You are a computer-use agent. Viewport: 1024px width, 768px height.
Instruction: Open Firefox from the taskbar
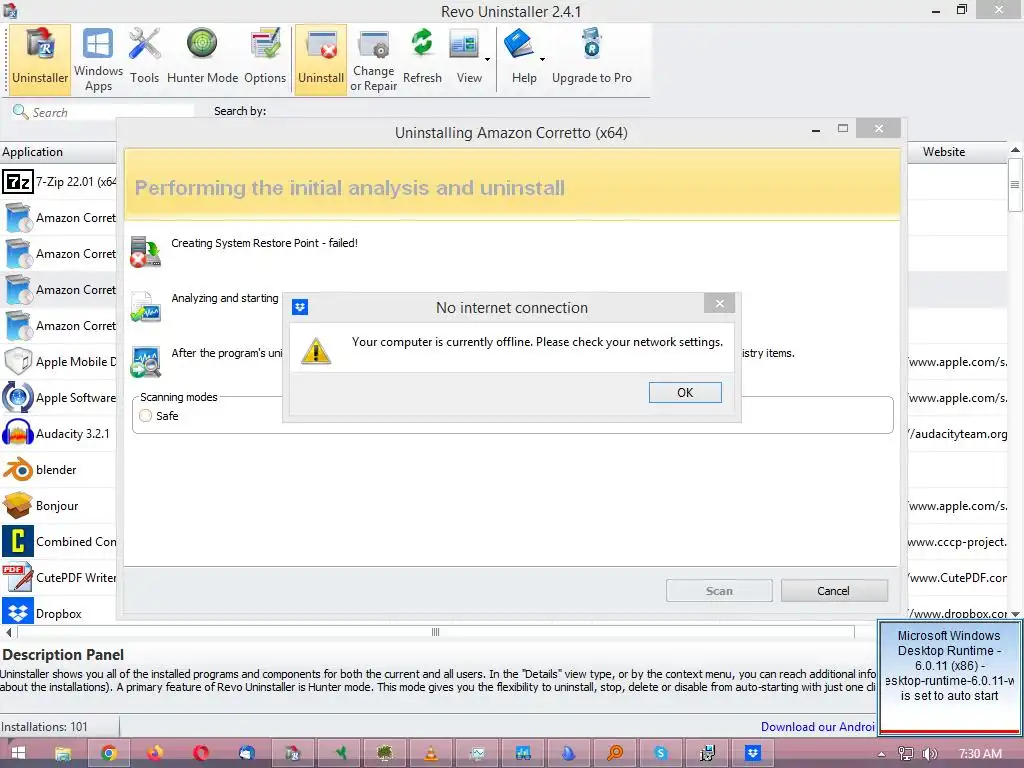click(x=155, y=753)
